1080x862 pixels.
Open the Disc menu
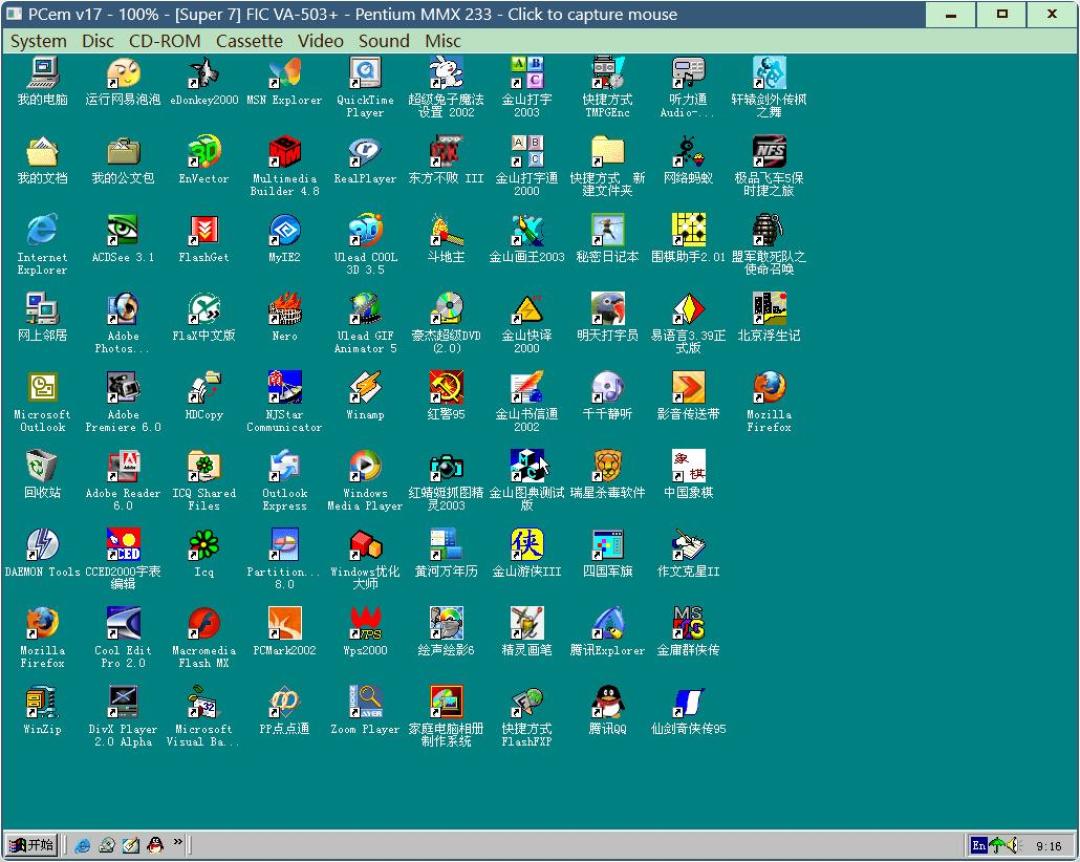(x=98, y=41)
